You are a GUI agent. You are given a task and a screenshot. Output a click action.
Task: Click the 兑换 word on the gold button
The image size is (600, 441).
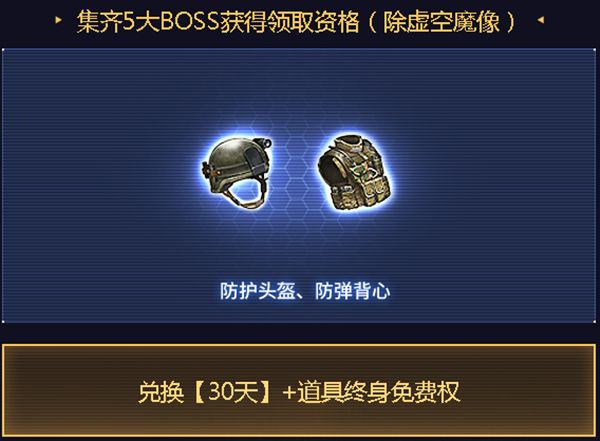[x=161, y=392]
